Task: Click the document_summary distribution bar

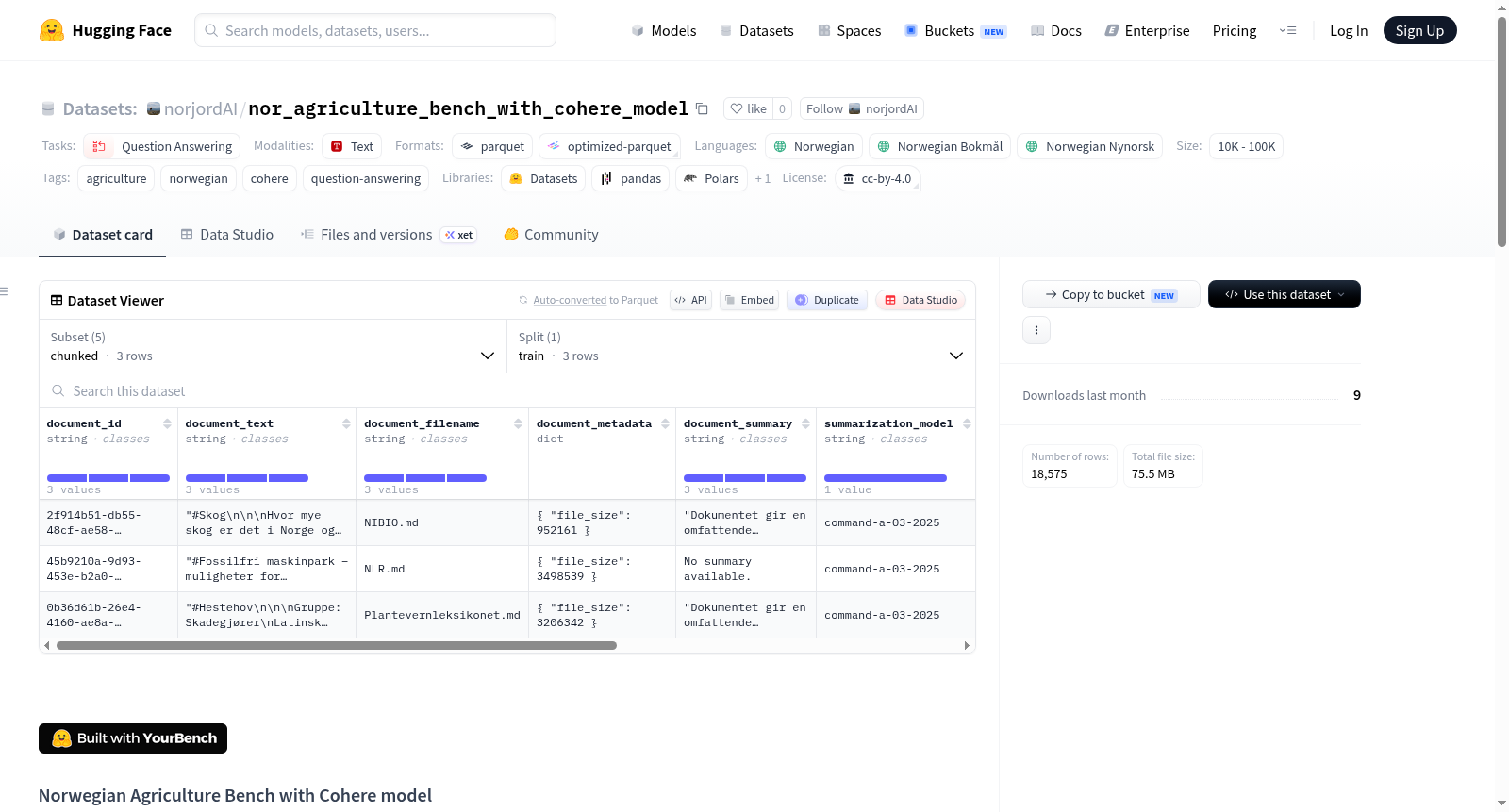Action: click(745, 478)
